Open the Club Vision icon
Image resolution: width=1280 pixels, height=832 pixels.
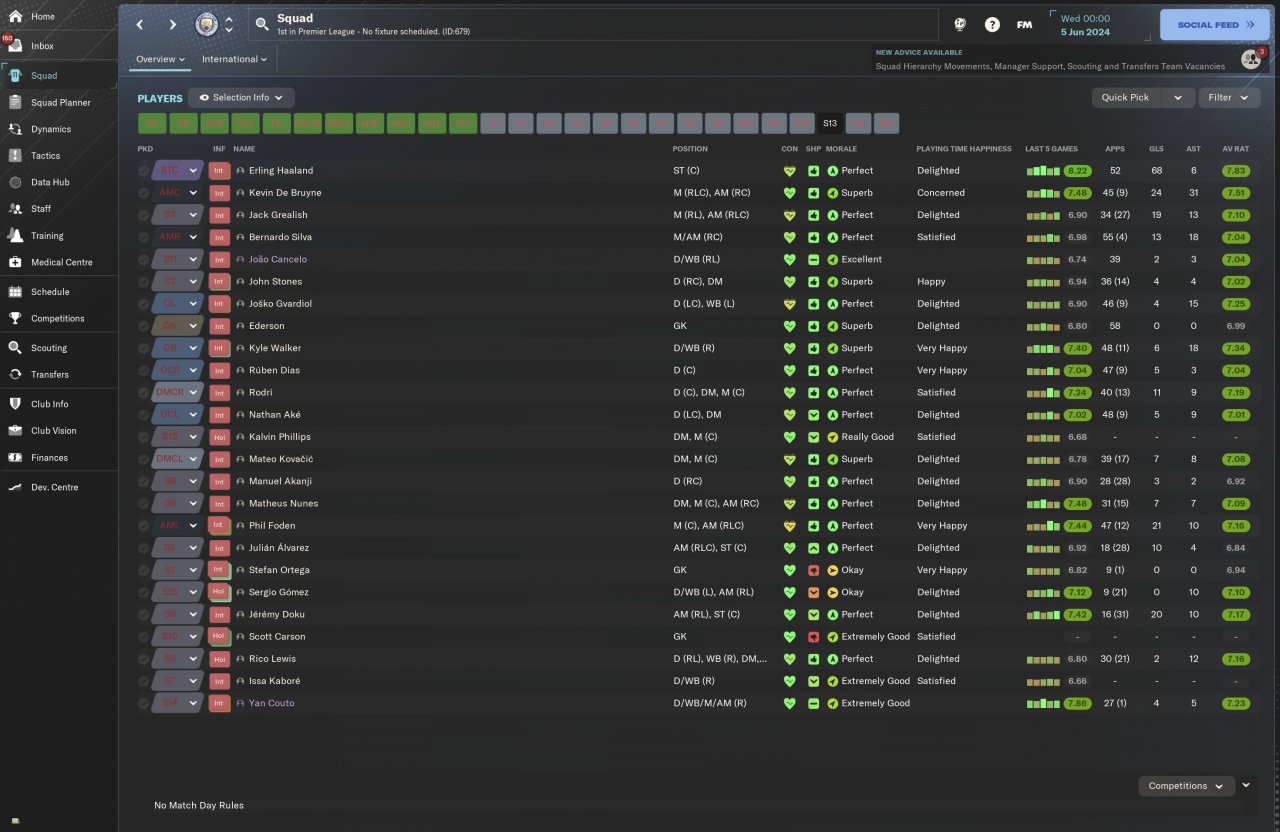point(15,431)
